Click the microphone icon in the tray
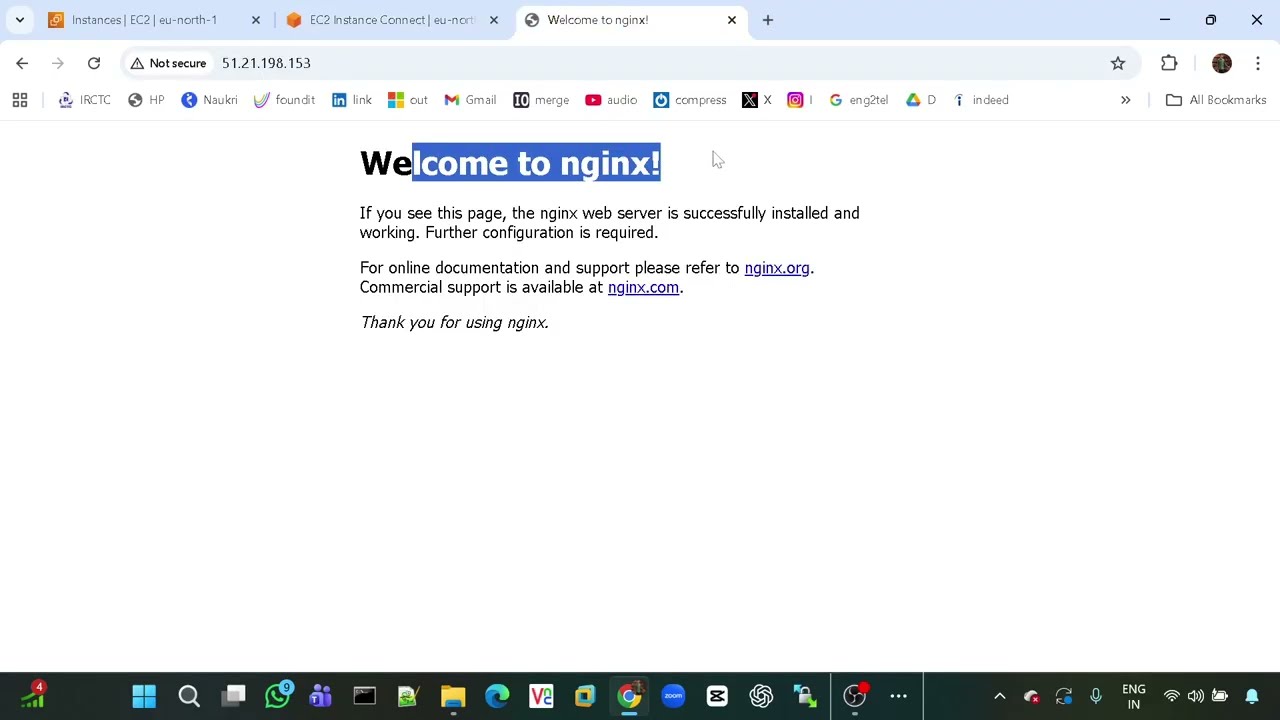1280x720 pixels. tap(1096, 696)
